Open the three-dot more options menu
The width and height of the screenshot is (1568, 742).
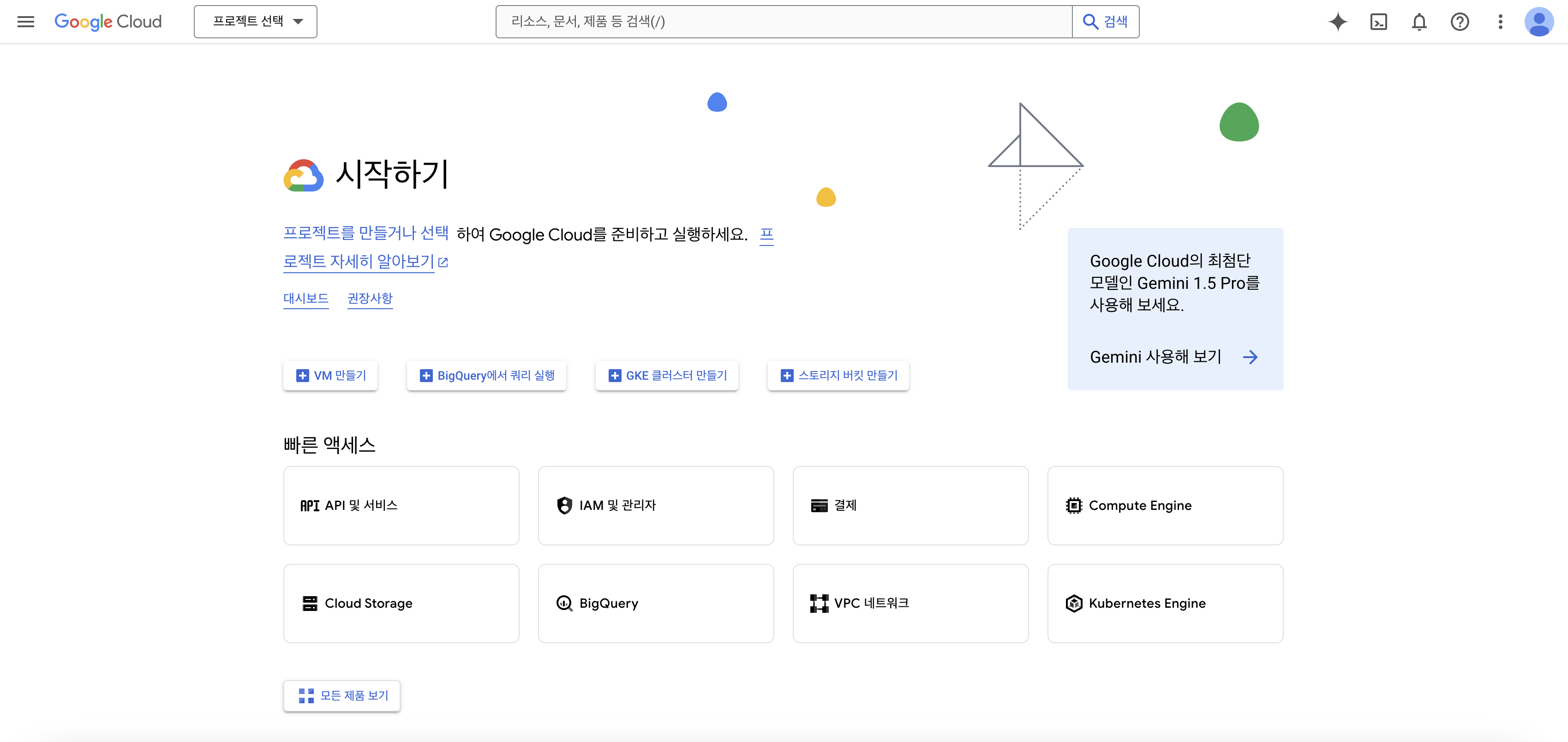1500,22
